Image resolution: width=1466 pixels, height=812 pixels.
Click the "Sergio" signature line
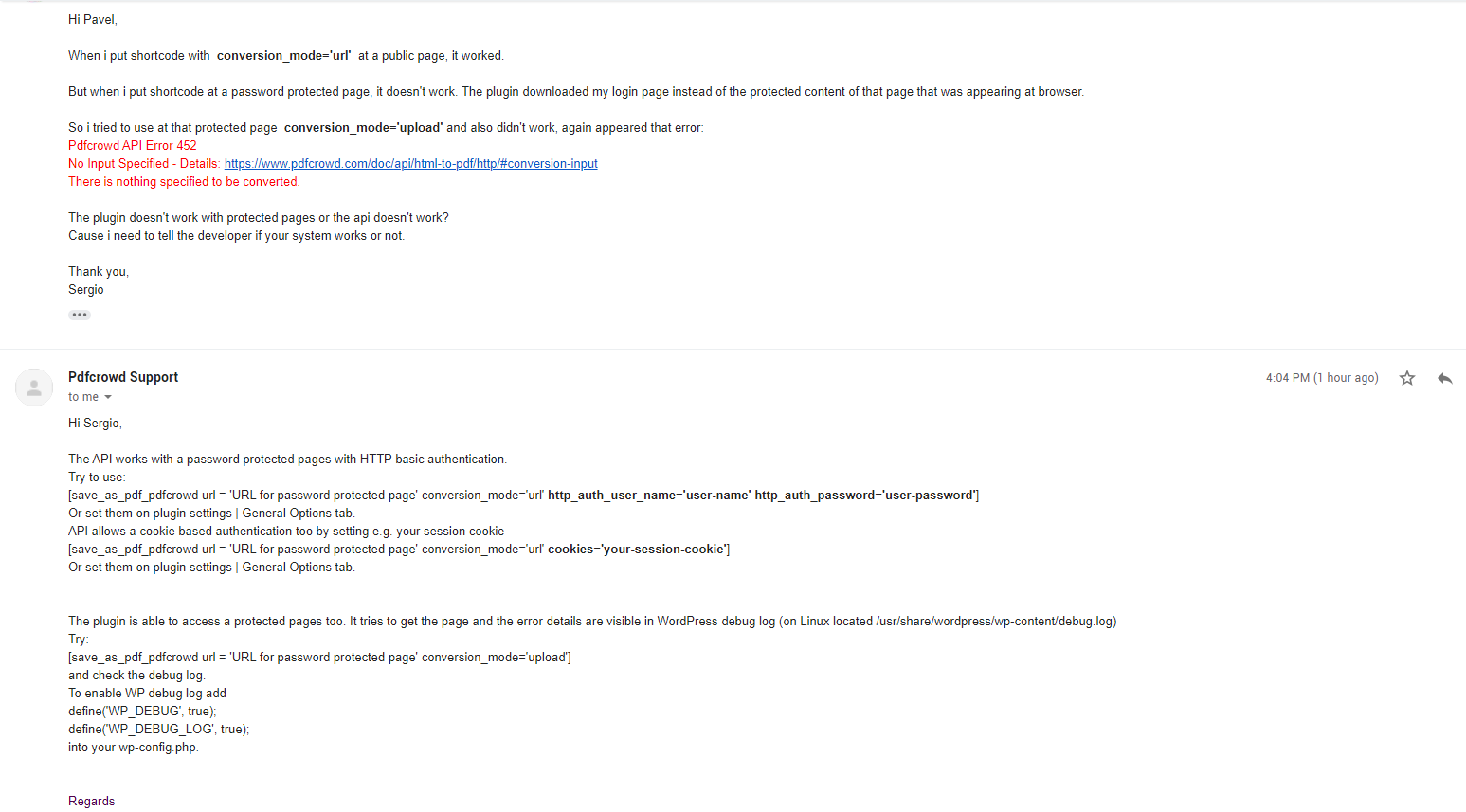(x=86, y=290)
